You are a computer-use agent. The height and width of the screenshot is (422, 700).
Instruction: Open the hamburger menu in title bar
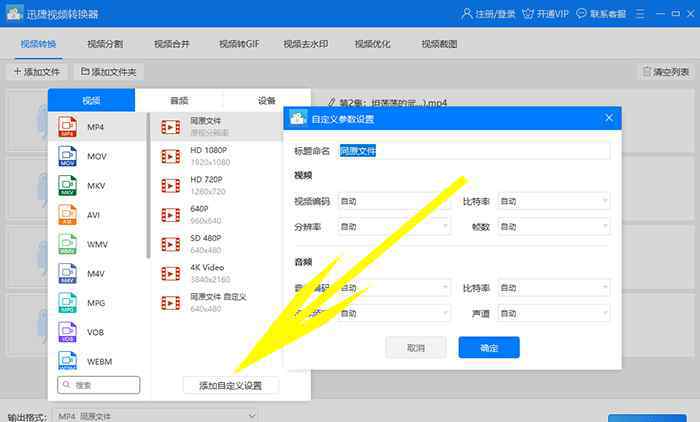640,13
